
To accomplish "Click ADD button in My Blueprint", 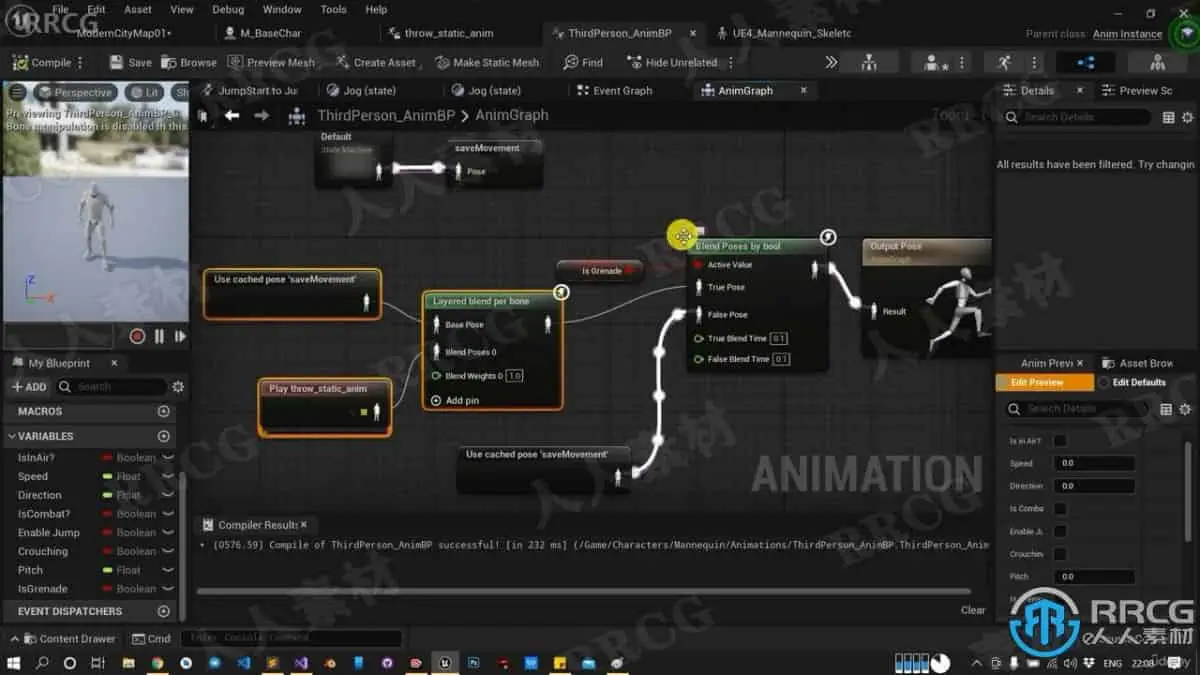I will click(x=29, y=387).
